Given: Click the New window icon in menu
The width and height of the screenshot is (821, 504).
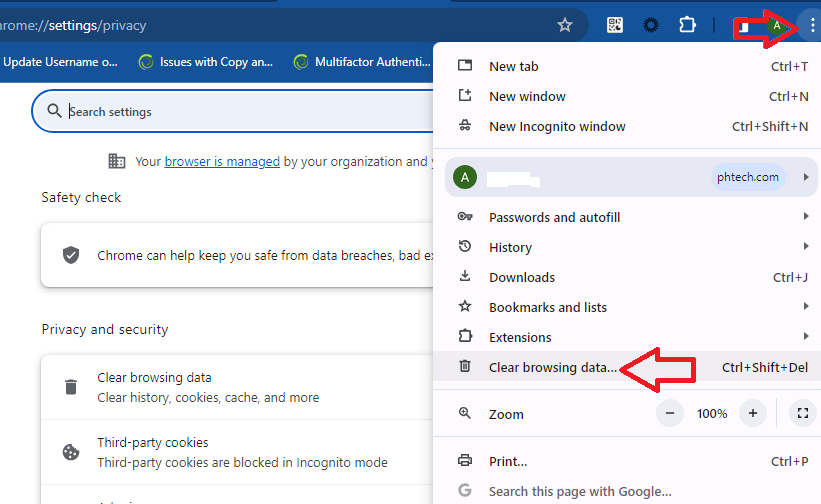Looking at the screenshot, I should coord(465,95).
